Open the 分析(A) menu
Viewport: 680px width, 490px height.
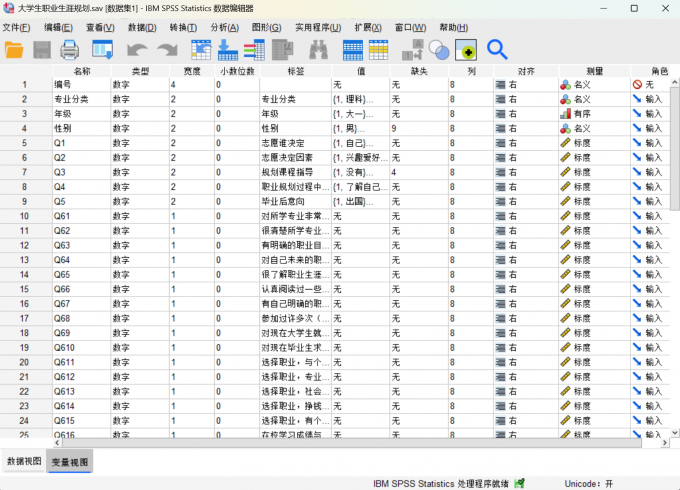click(x=225, y=27)
